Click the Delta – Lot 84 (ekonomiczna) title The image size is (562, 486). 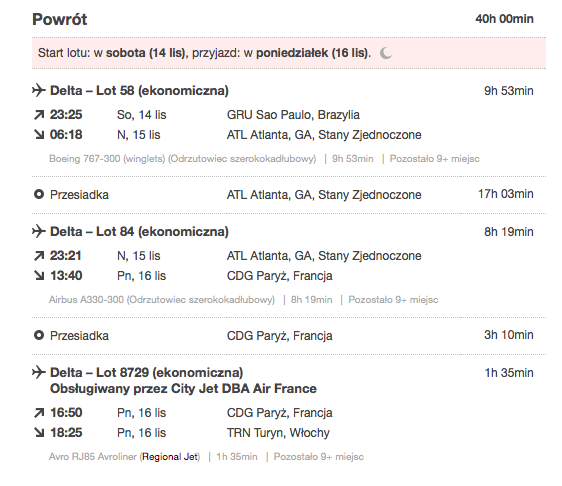139,232
